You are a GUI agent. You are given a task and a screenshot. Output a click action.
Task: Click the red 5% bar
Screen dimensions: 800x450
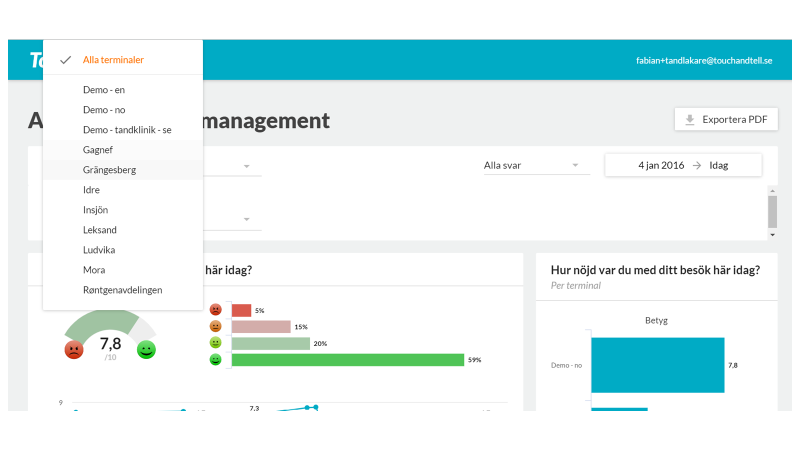click(241, 310)
